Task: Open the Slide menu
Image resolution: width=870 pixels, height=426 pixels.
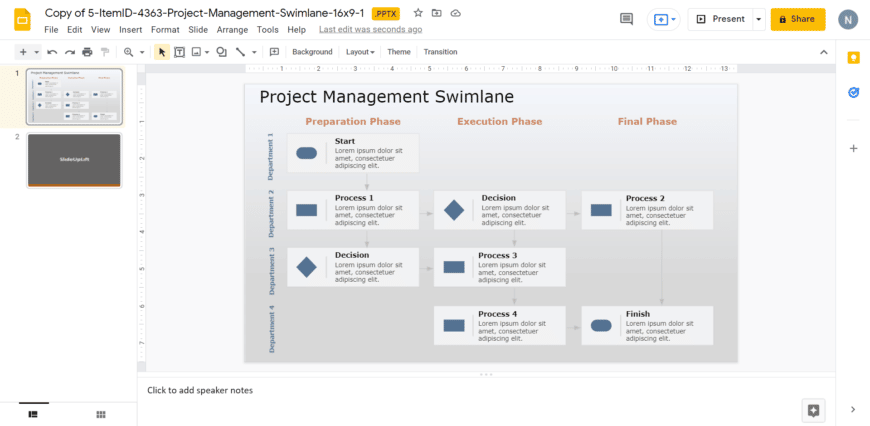Action: [x=198, y=29]
